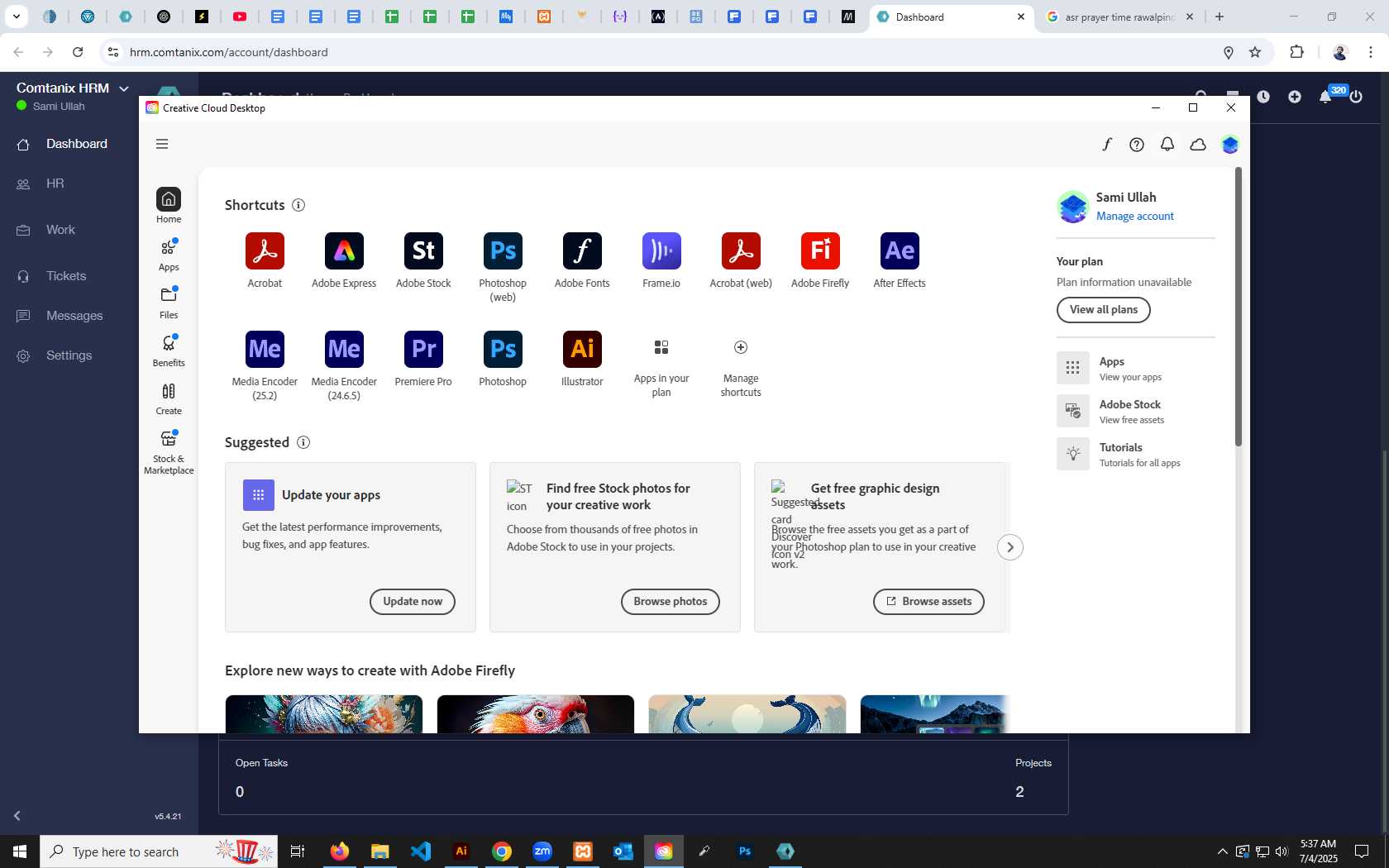Open Chrome tab search dropdown
This screenshot has height=868, width=1389.
[17, 17]
